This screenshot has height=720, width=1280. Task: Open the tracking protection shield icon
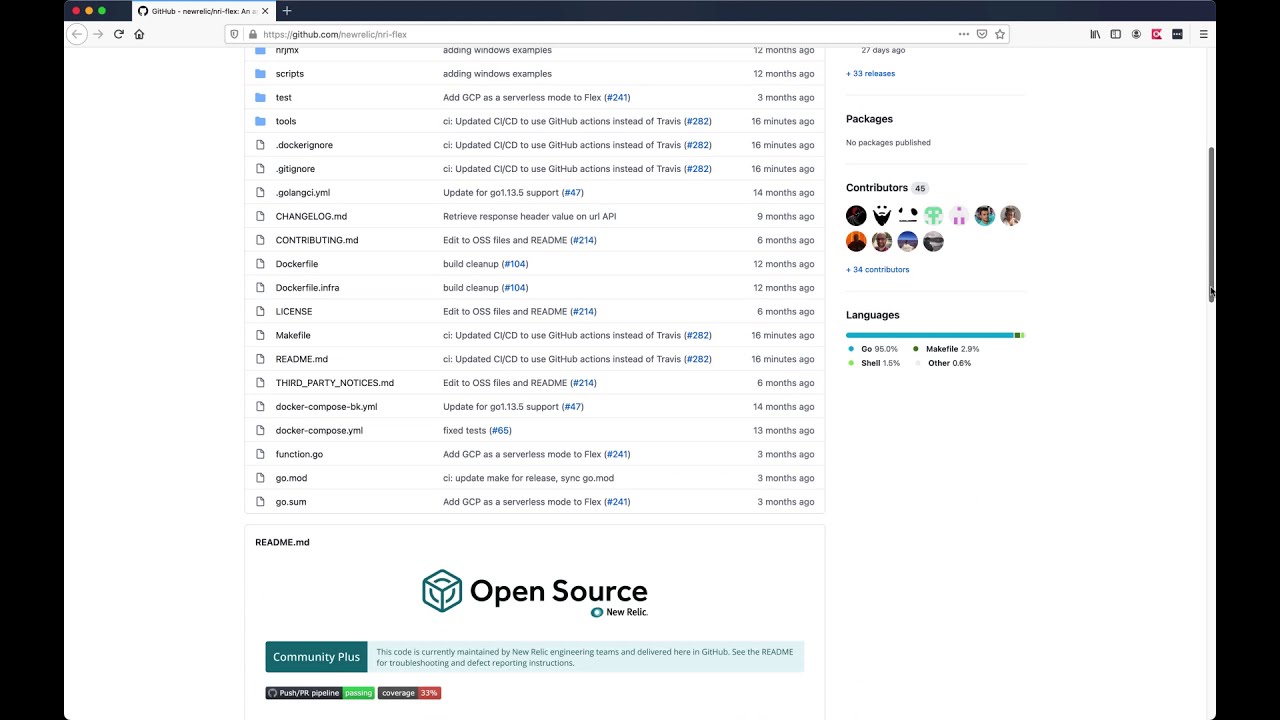coord(235,34)
